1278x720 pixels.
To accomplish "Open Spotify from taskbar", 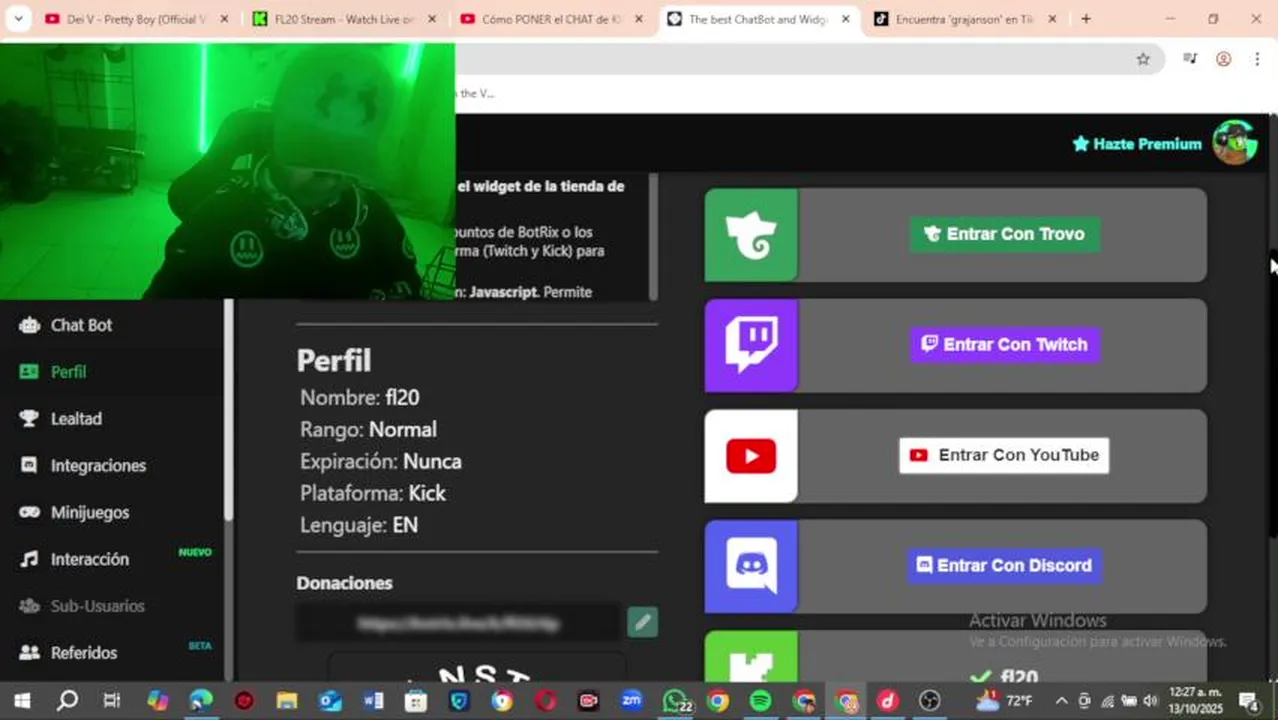I will point(760,701).
